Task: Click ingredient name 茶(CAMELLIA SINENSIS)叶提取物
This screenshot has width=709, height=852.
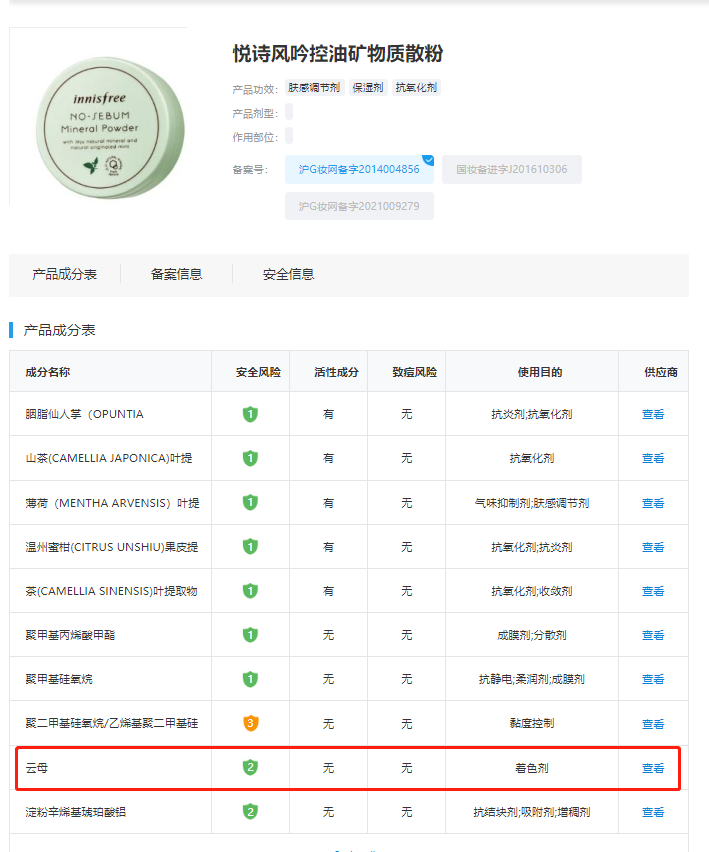Action: click(111, 591)
